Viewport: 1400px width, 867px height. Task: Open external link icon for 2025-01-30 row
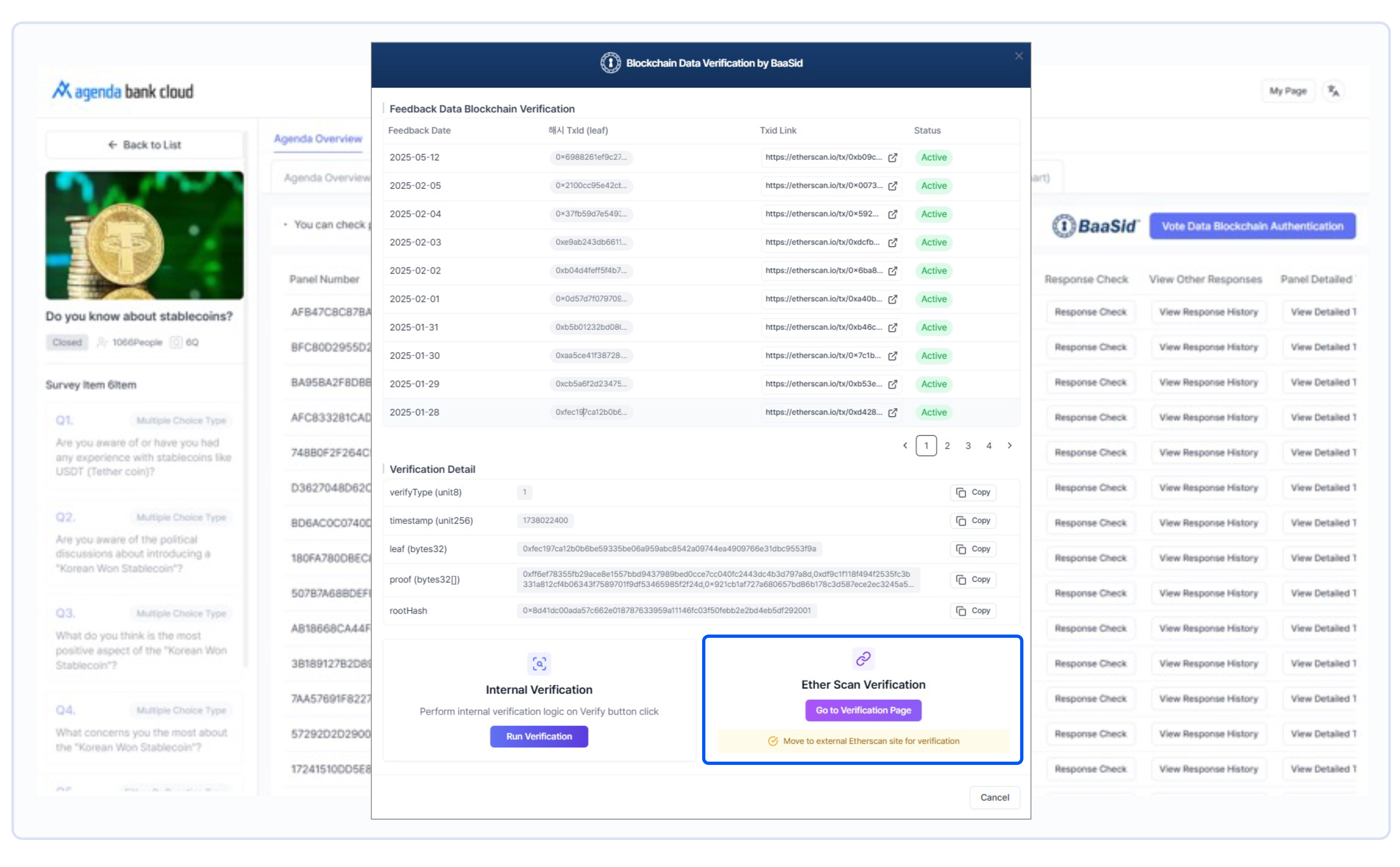tap(892, 356)
